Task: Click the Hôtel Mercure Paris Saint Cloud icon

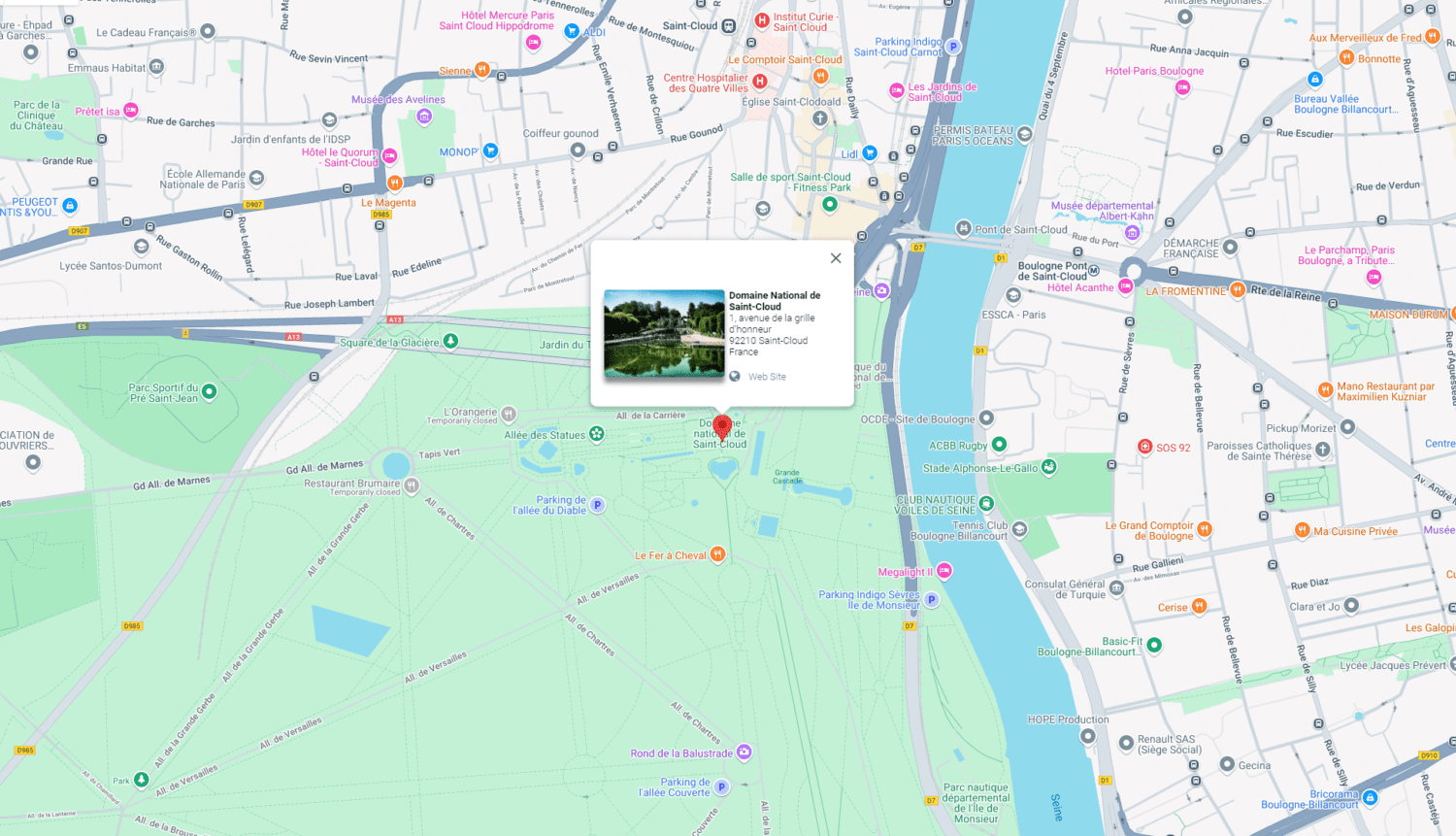Action: pos(533,43)
